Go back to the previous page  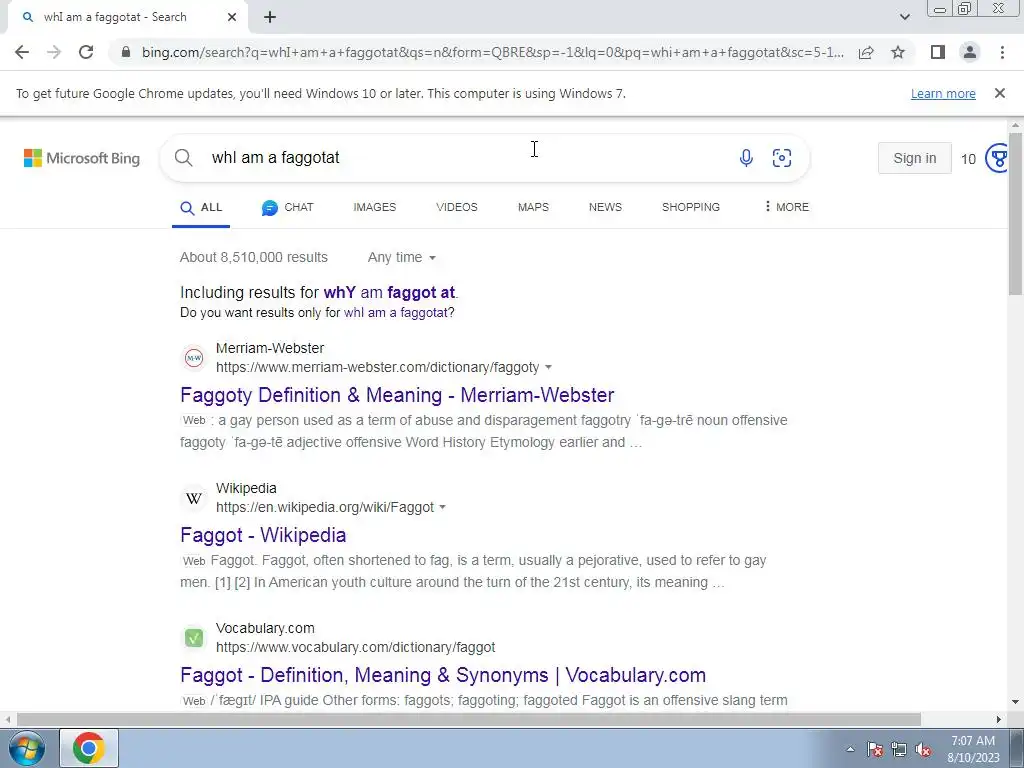tap(22, 52)
